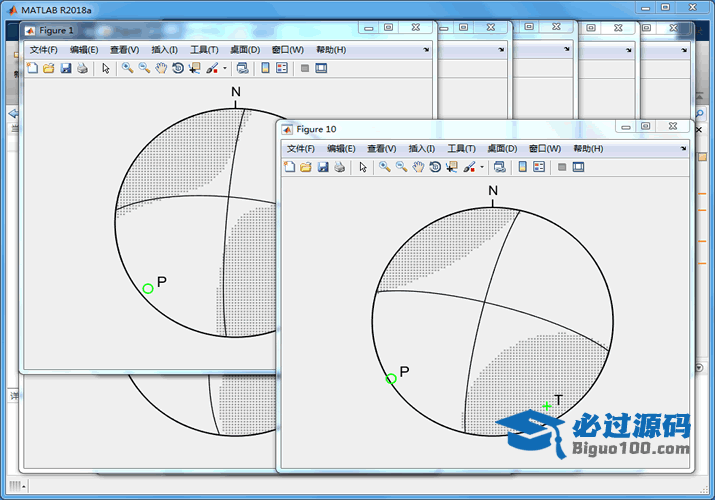Open 窗口(W) menu in Figure 1
Viewport: 715px width, 500px height.
pyautogui.click(x=288, y=50)
